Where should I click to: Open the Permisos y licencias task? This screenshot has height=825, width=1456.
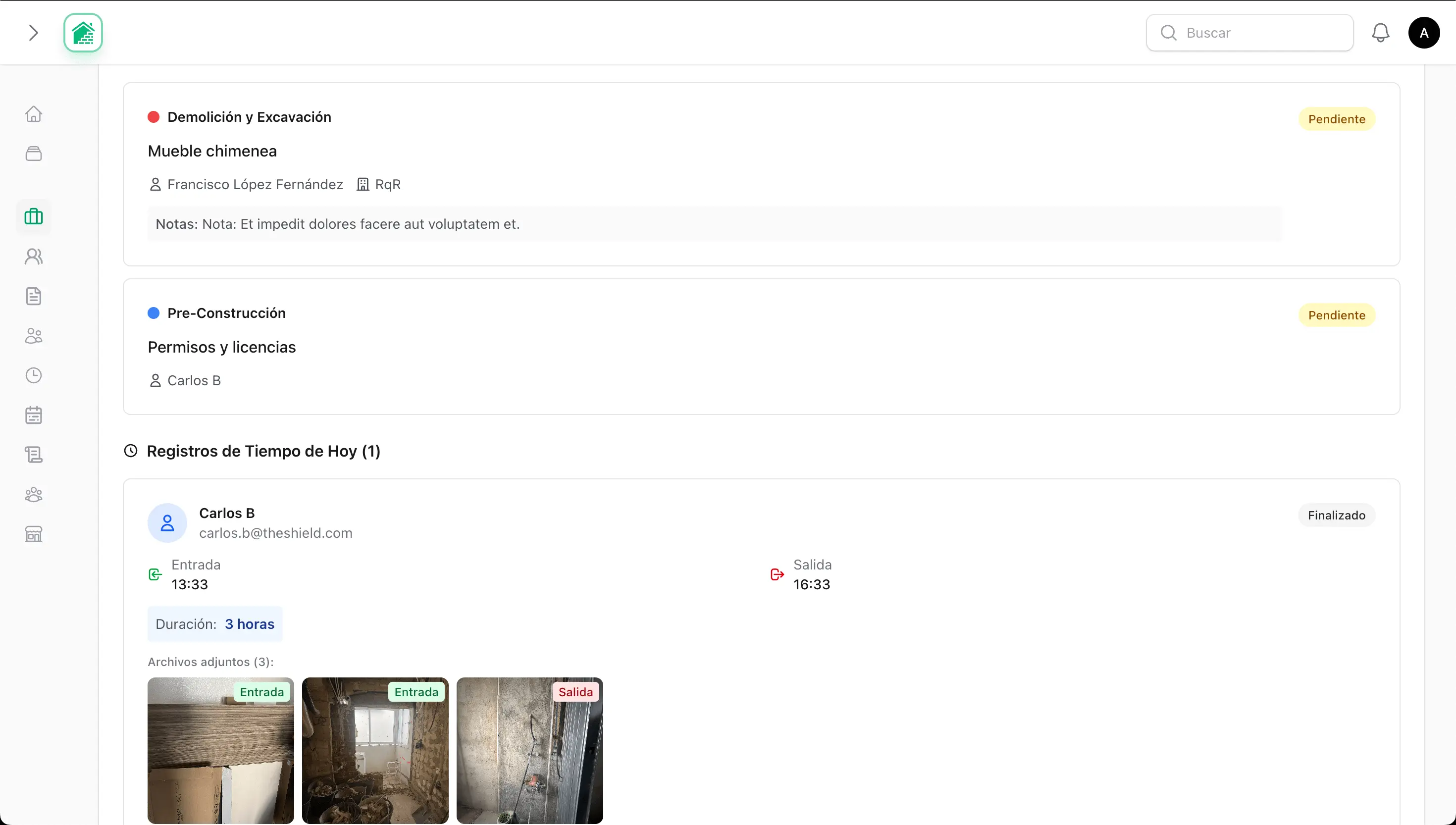(221, 347)
